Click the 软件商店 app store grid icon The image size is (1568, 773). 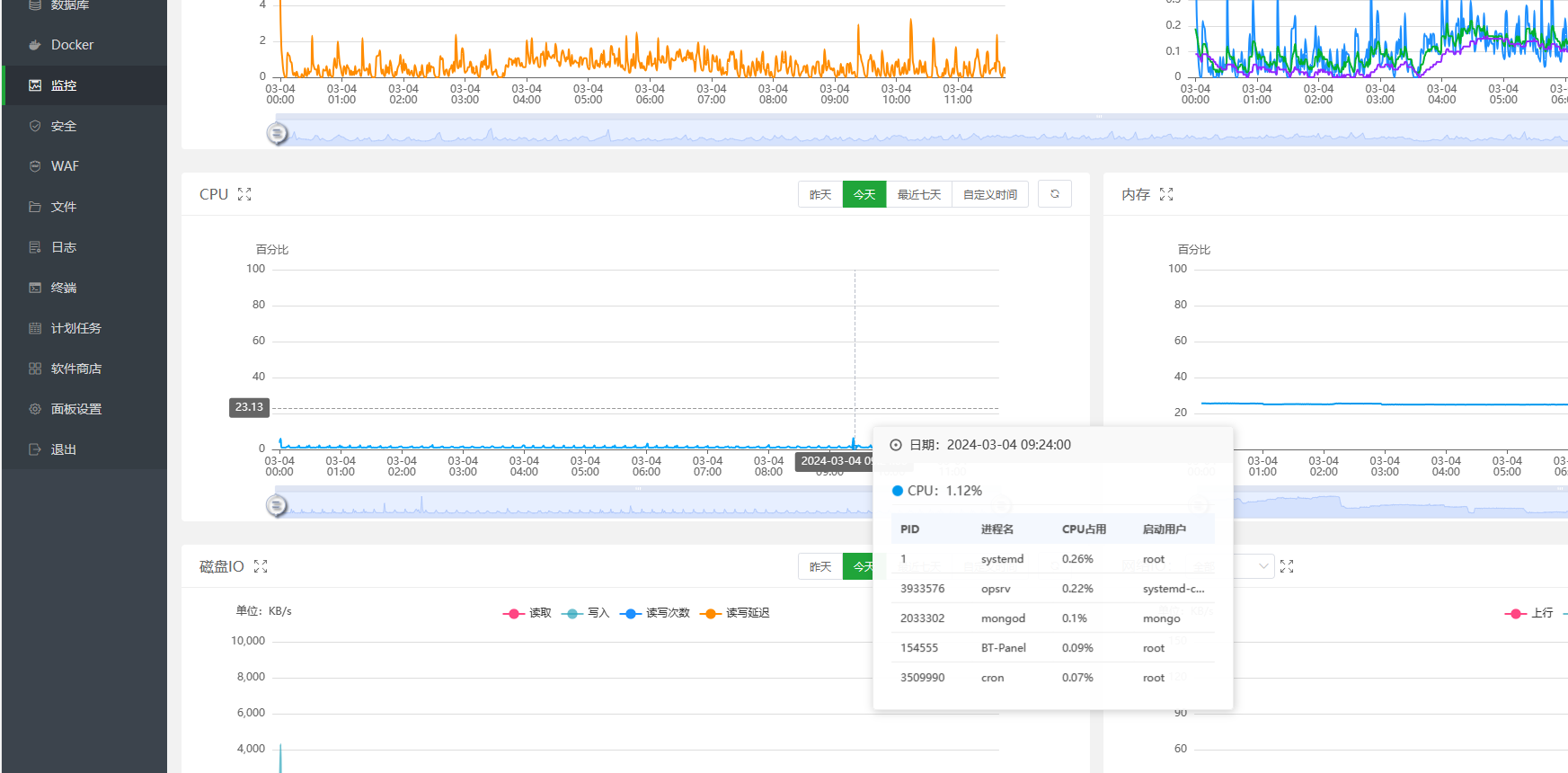[35, 369]
